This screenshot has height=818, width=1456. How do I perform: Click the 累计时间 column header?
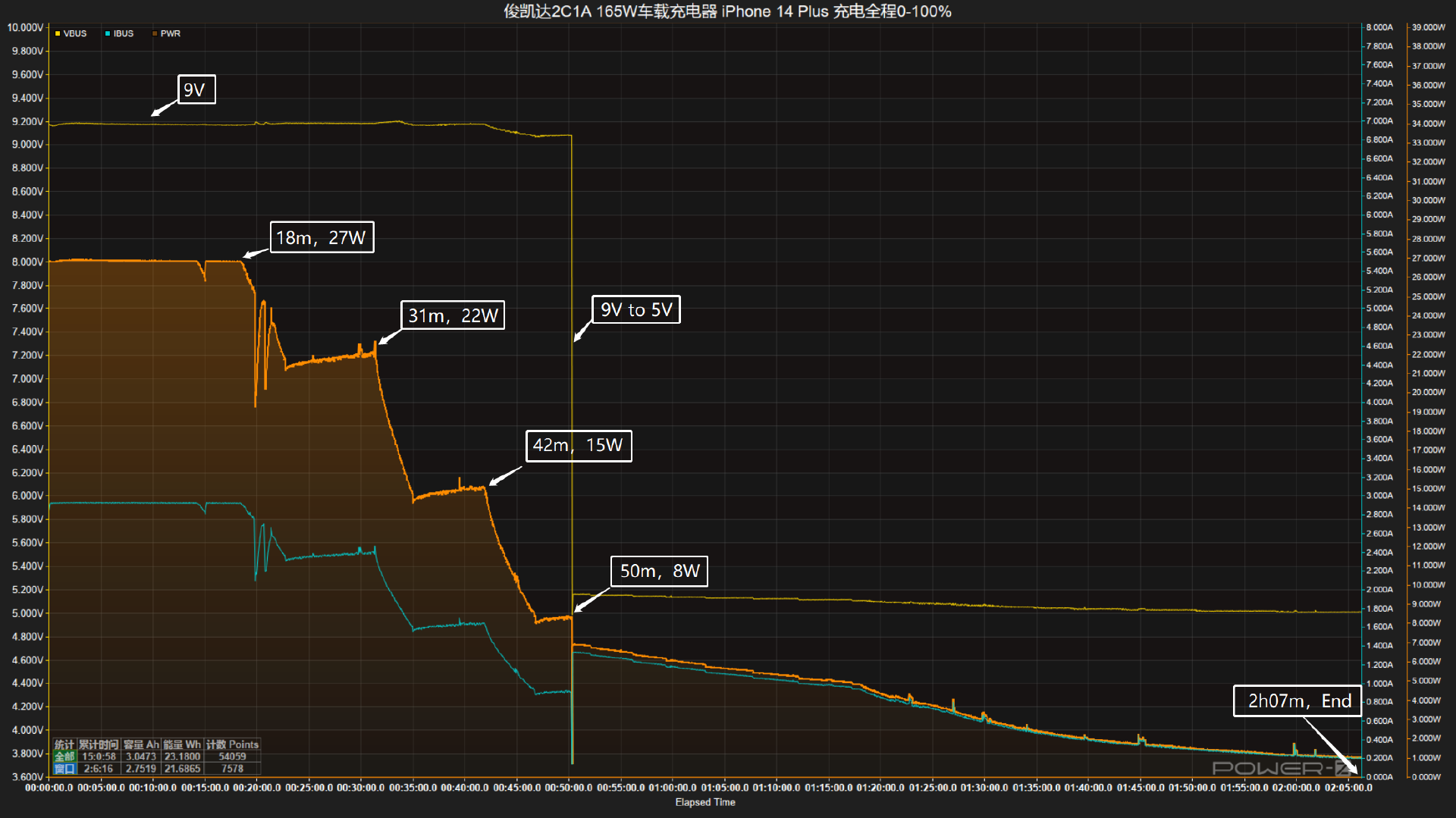99,744
